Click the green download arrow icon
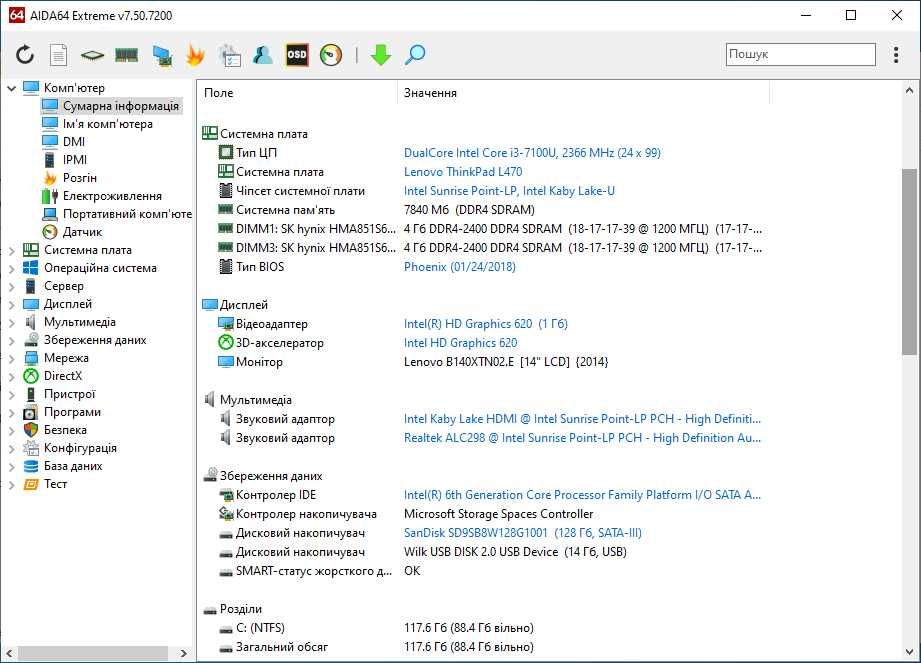The height and width of the screenshot is (663, 921). [x=381, y=55]
